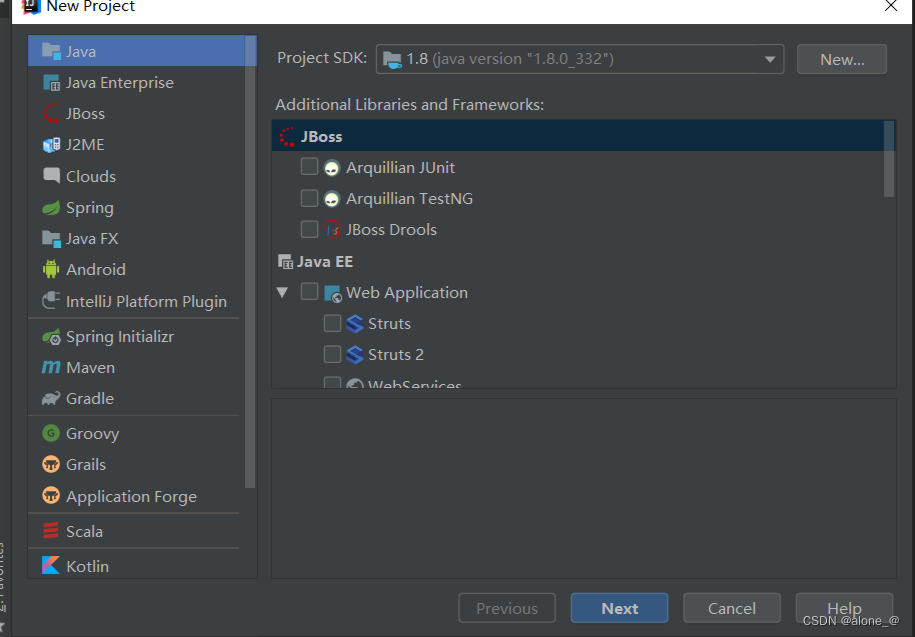Click the Help button
915x637 pixels.
point(844,608)
